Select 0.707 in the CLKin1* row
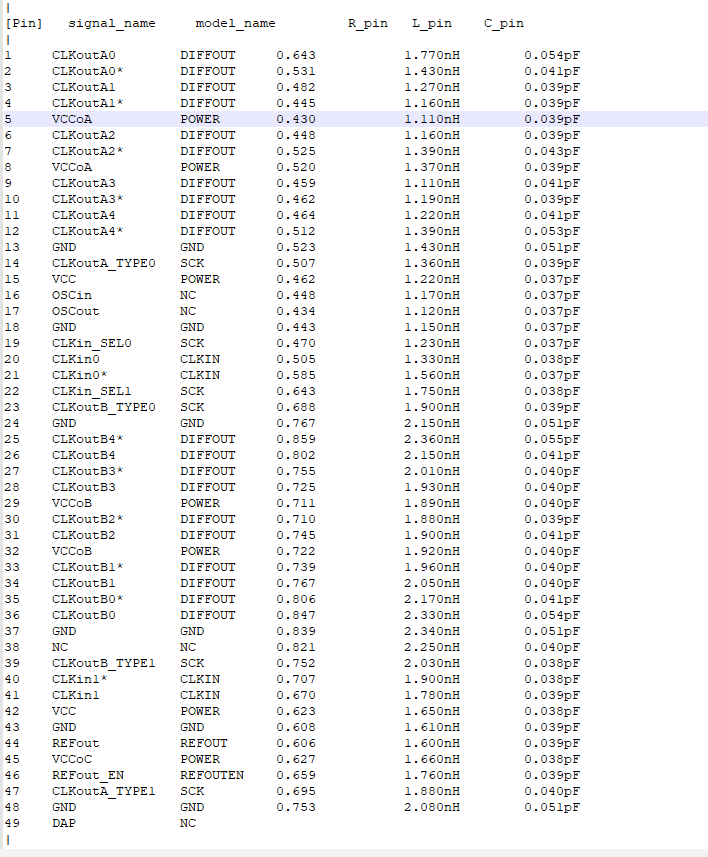Image resolution: width=708 pixels, height=857 pixels. [x=296, y=679]
